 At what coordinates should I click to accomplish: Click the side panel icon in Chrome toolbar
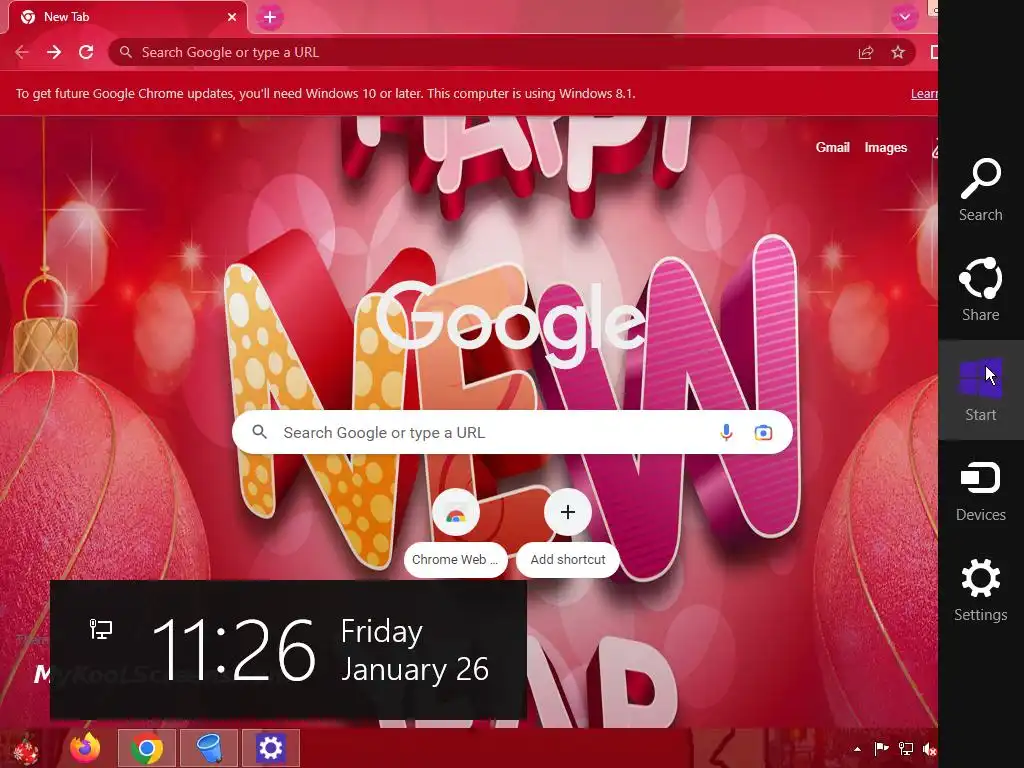(934, 52)
